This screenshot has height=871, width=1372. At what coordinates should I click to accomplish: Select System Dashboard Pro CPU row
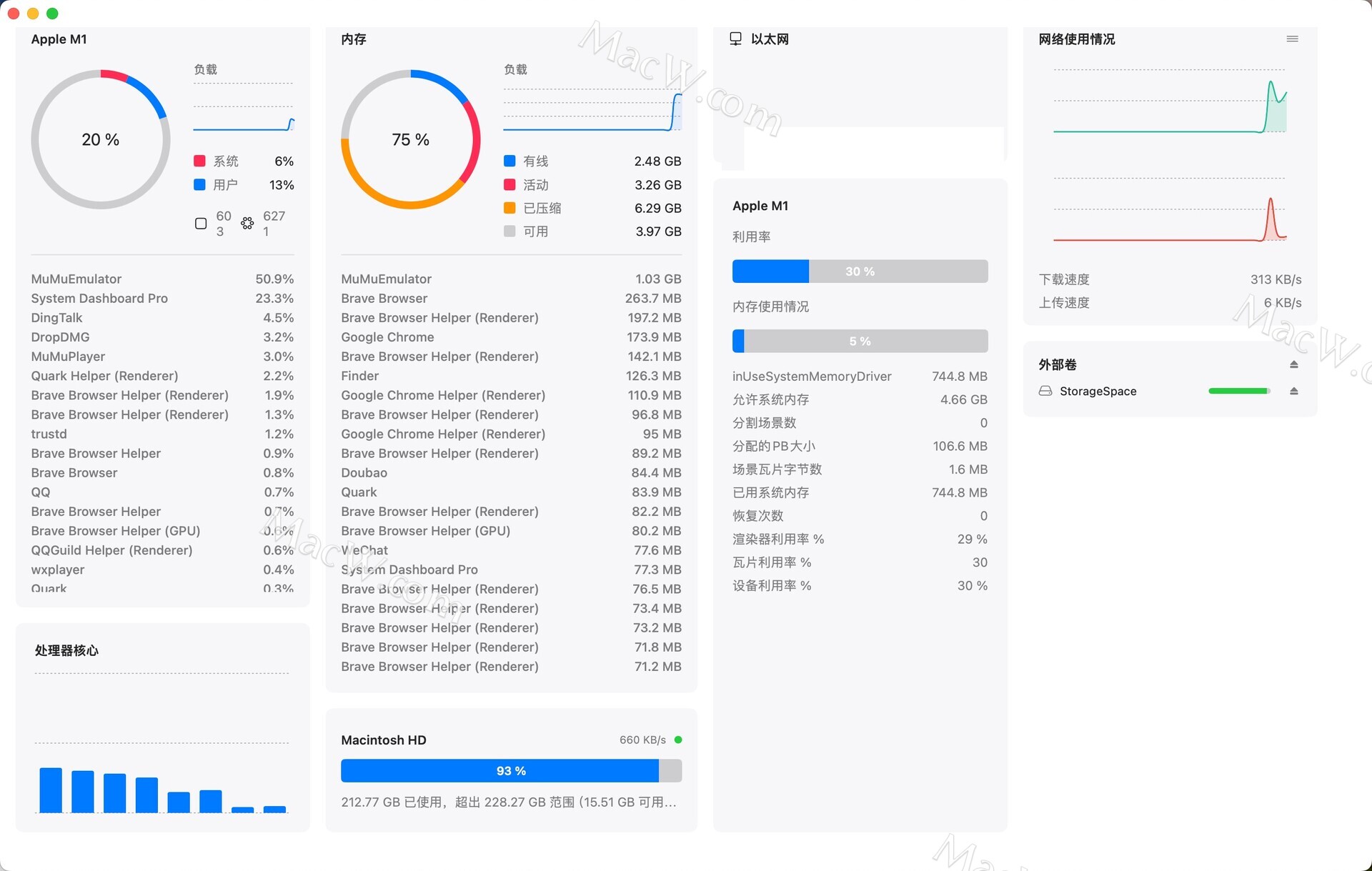click(x=162, y=298)
